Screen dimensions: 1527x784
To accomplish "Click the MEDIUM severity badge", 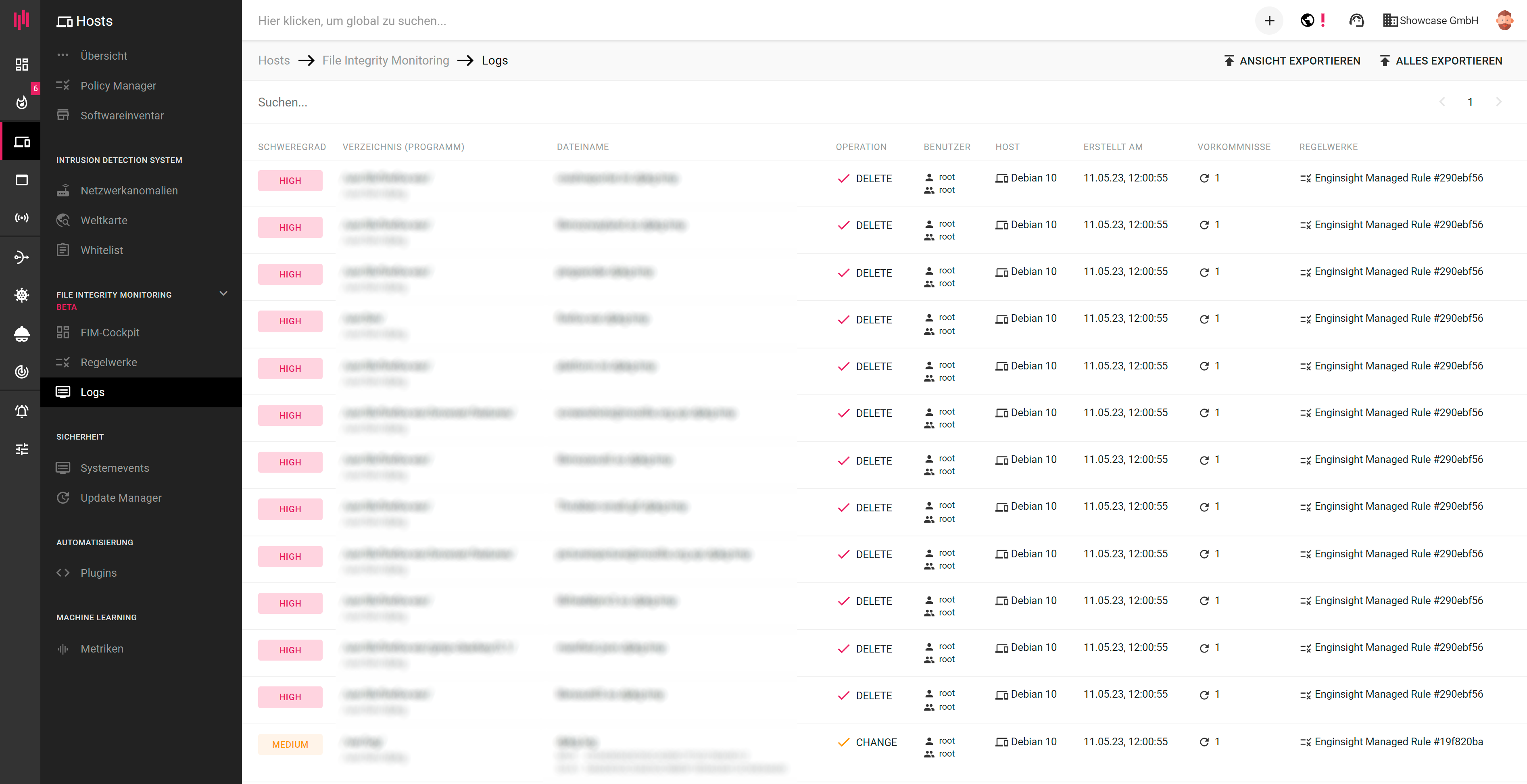I will (x=290, y=744).
